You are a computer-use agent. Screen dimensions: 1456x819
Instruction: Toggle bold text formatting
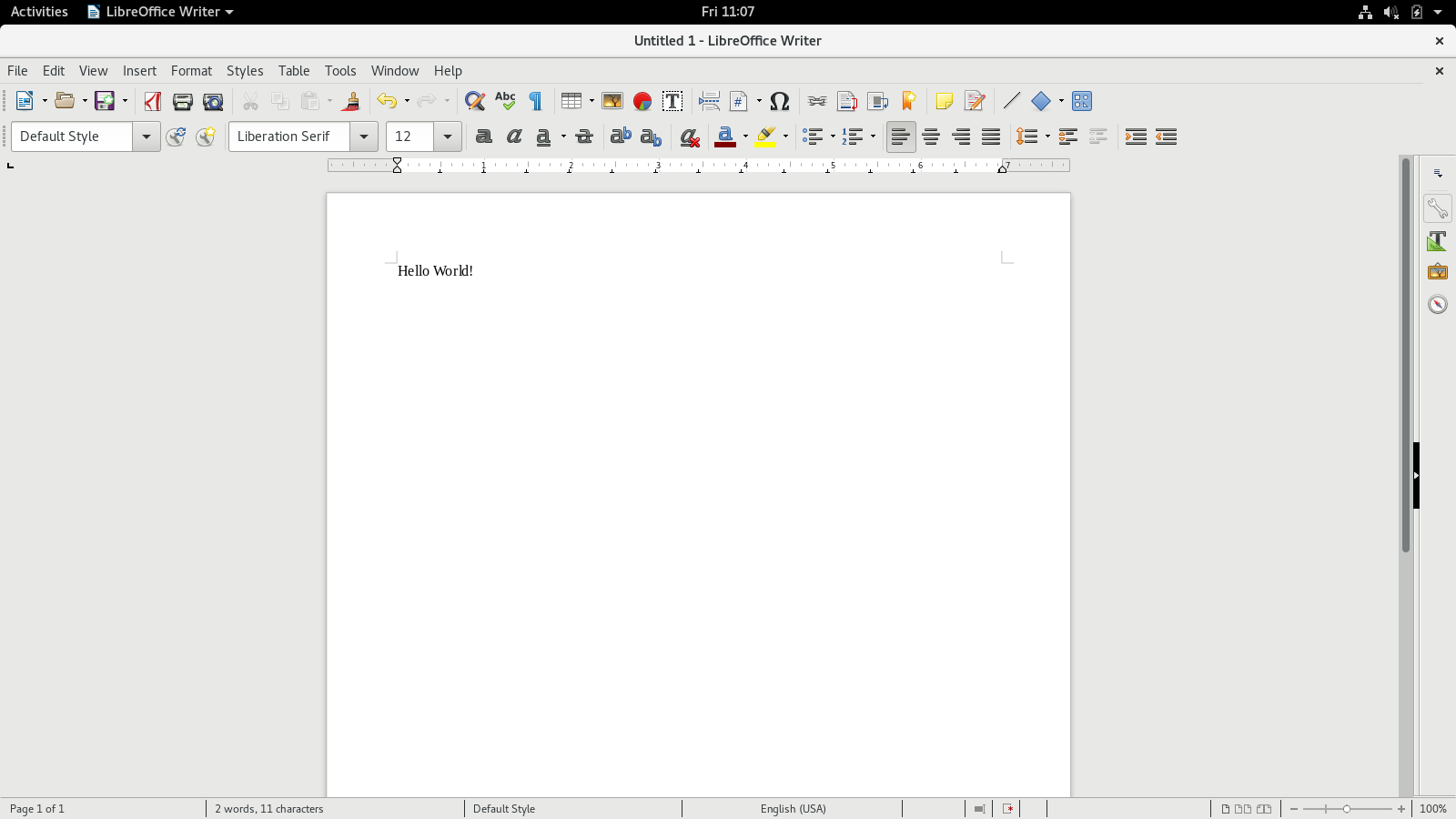click(484, 136)
